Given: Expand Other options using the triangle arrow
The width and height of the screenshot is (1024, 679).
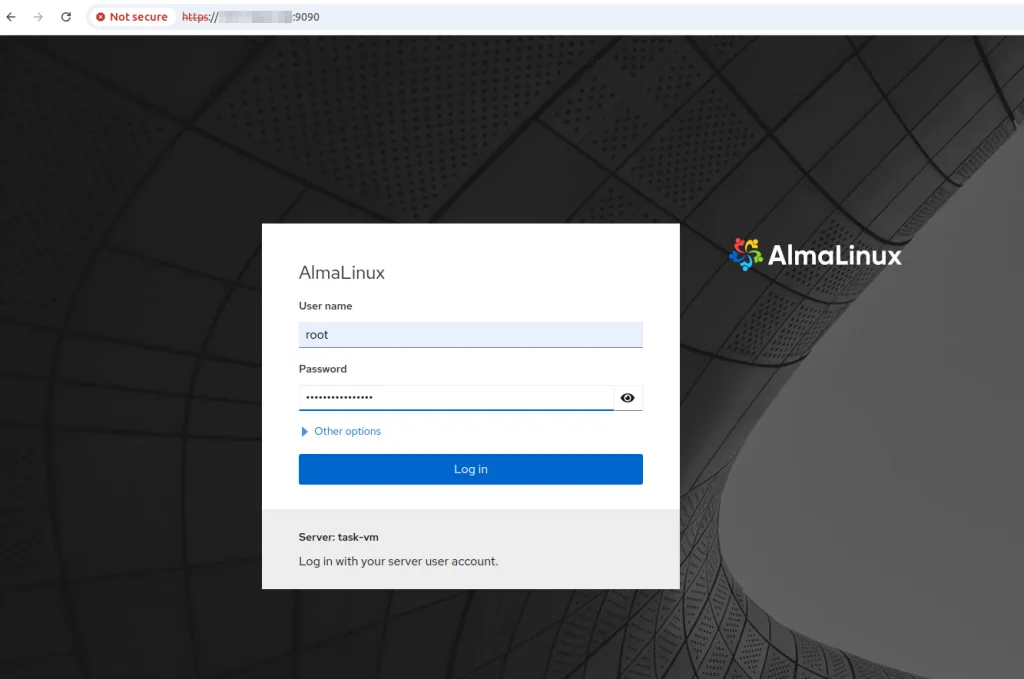Looking at the screenshot, I should click(x=305, y=432).
